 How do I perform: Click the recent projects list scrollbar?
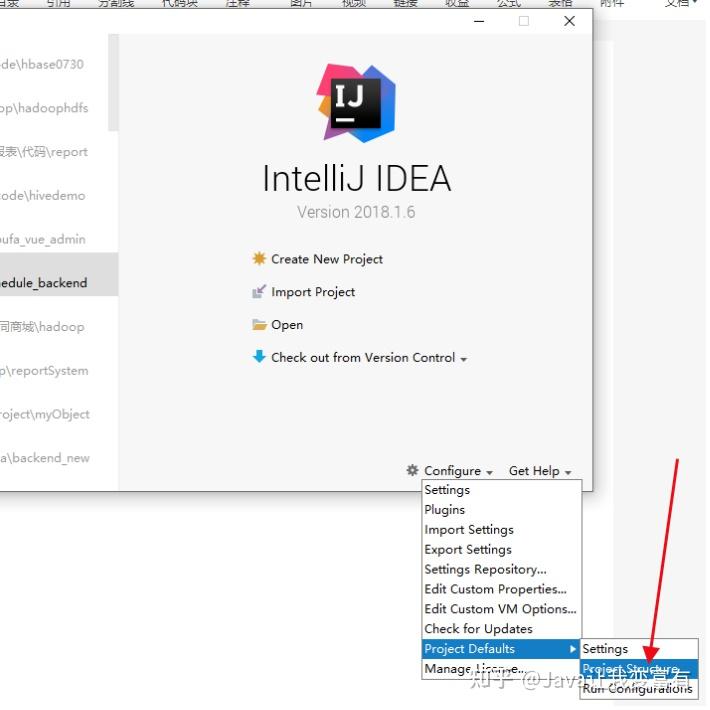113,82
